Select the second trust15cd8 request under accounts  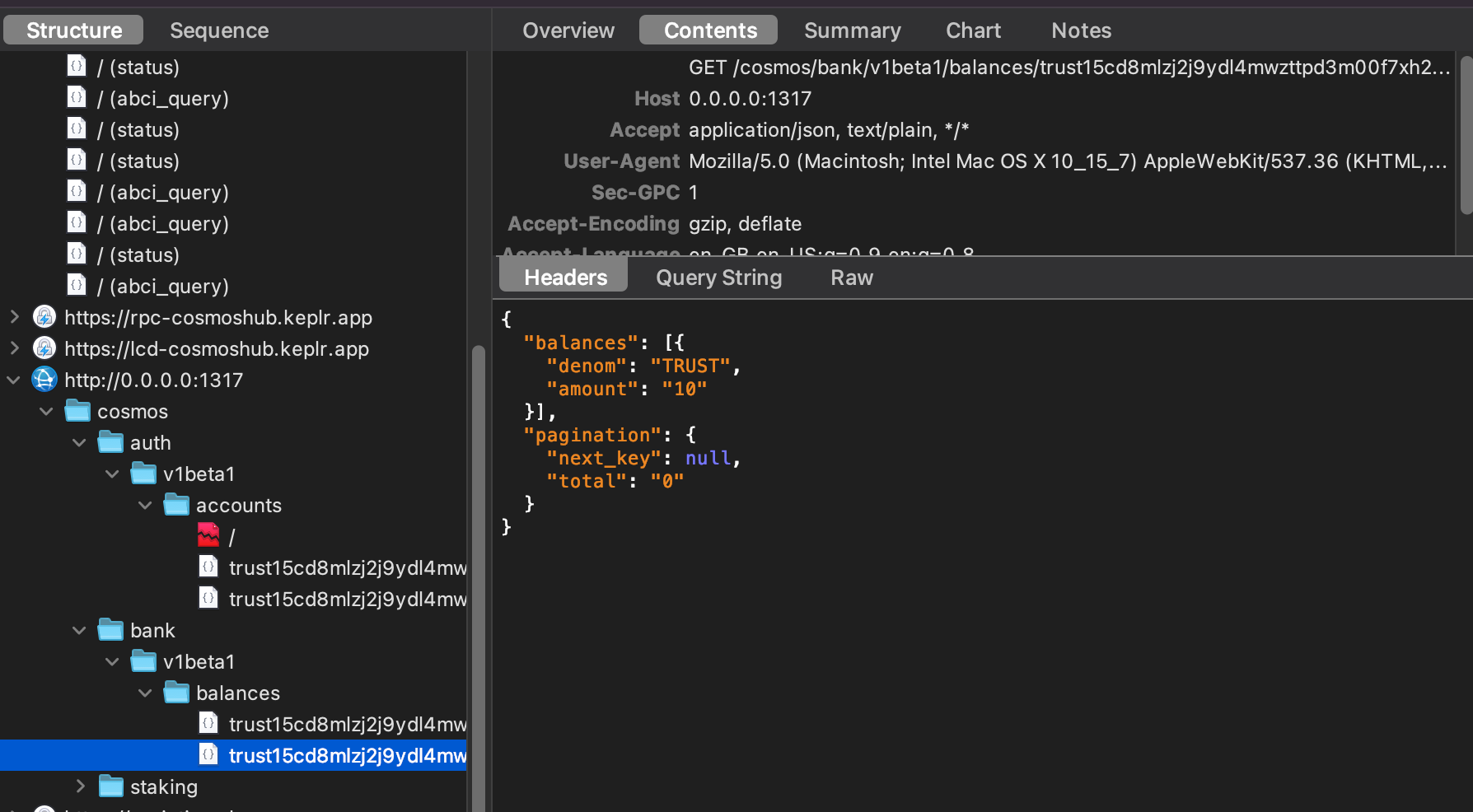click(x=233, y=599)
